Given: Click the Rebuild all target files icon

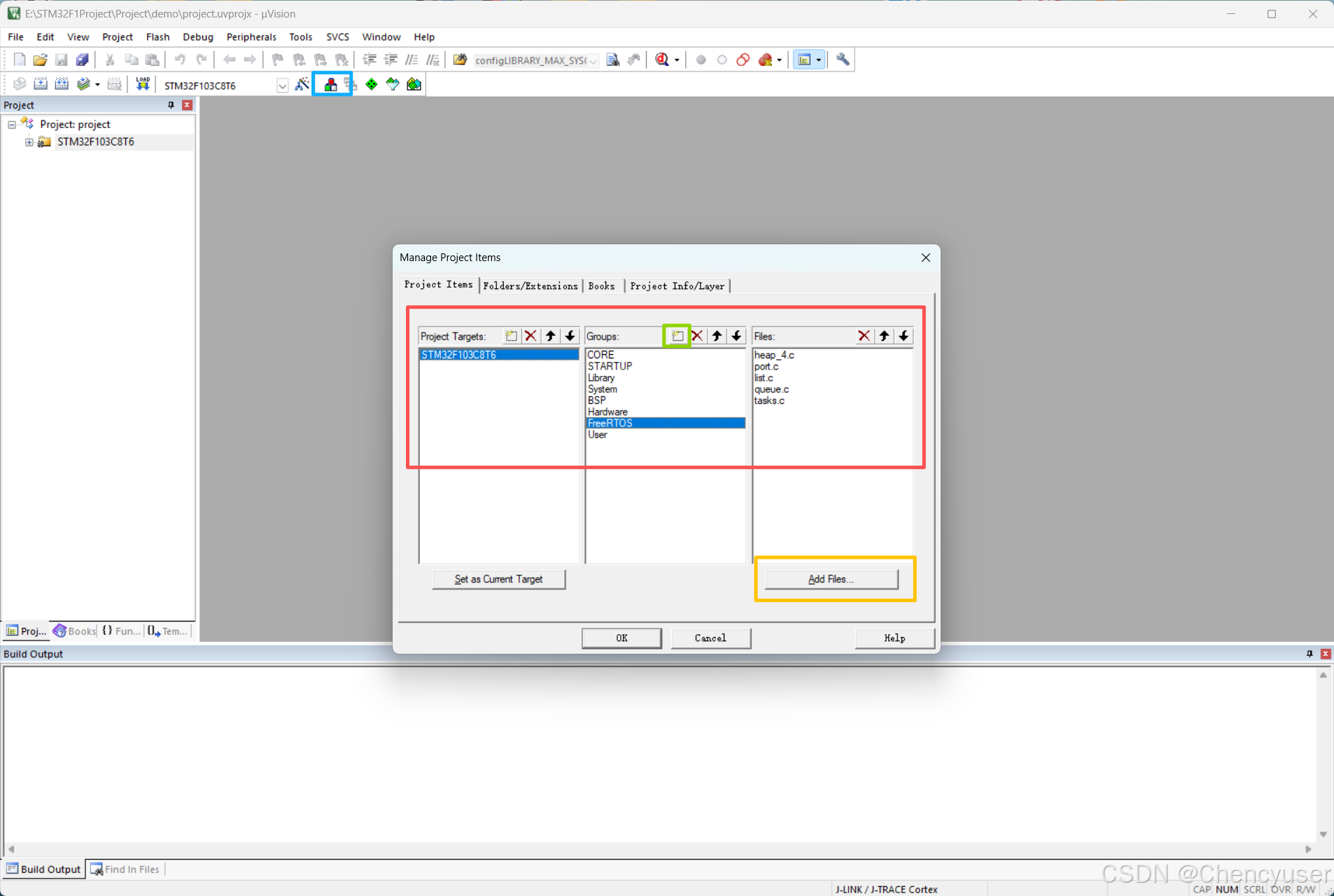Looking at the screenshot, I should point(62,84).
